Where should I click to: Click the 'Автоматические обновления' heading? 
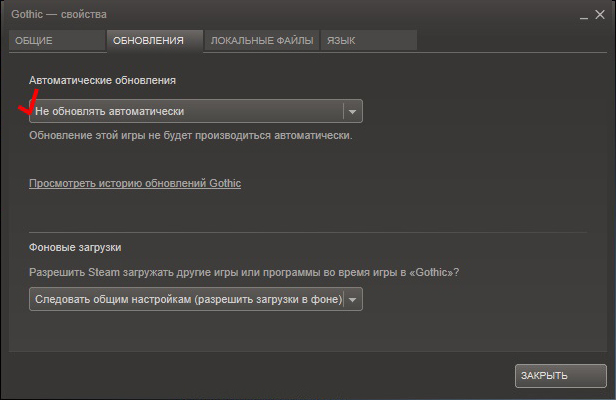pos(94,79)
